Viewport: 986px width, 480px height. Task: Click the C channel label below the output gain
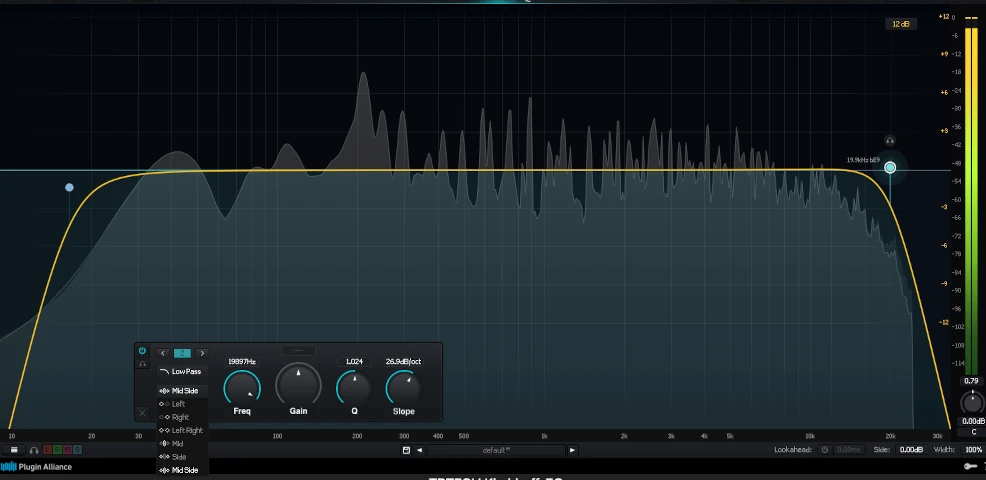(974, 432)
